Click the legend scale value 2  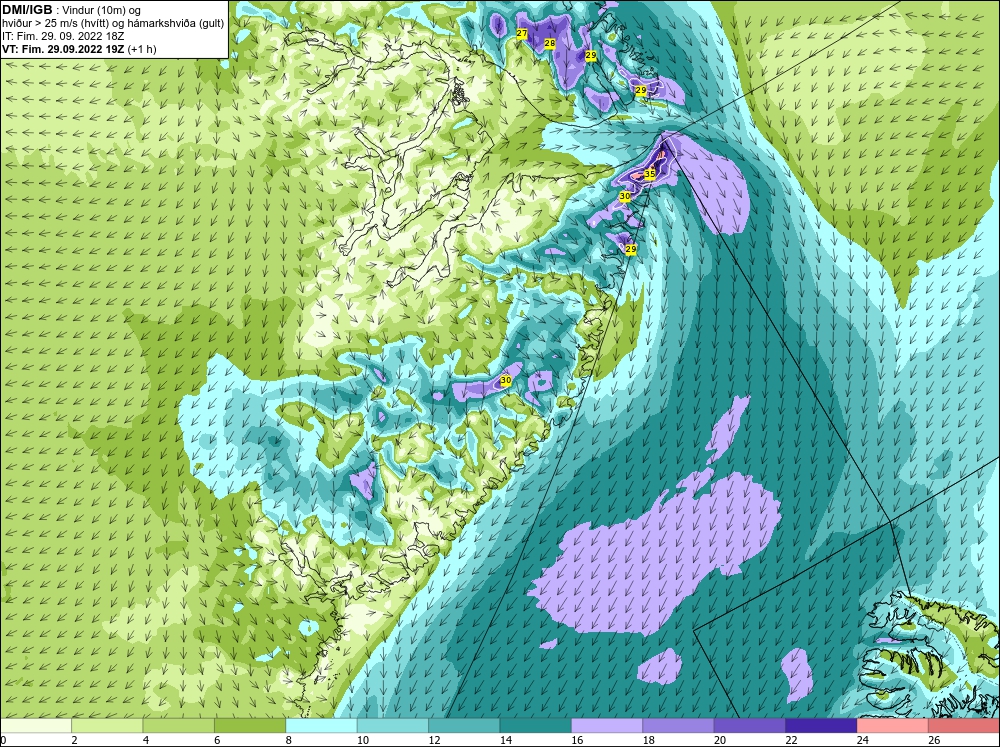pos(75,740)
